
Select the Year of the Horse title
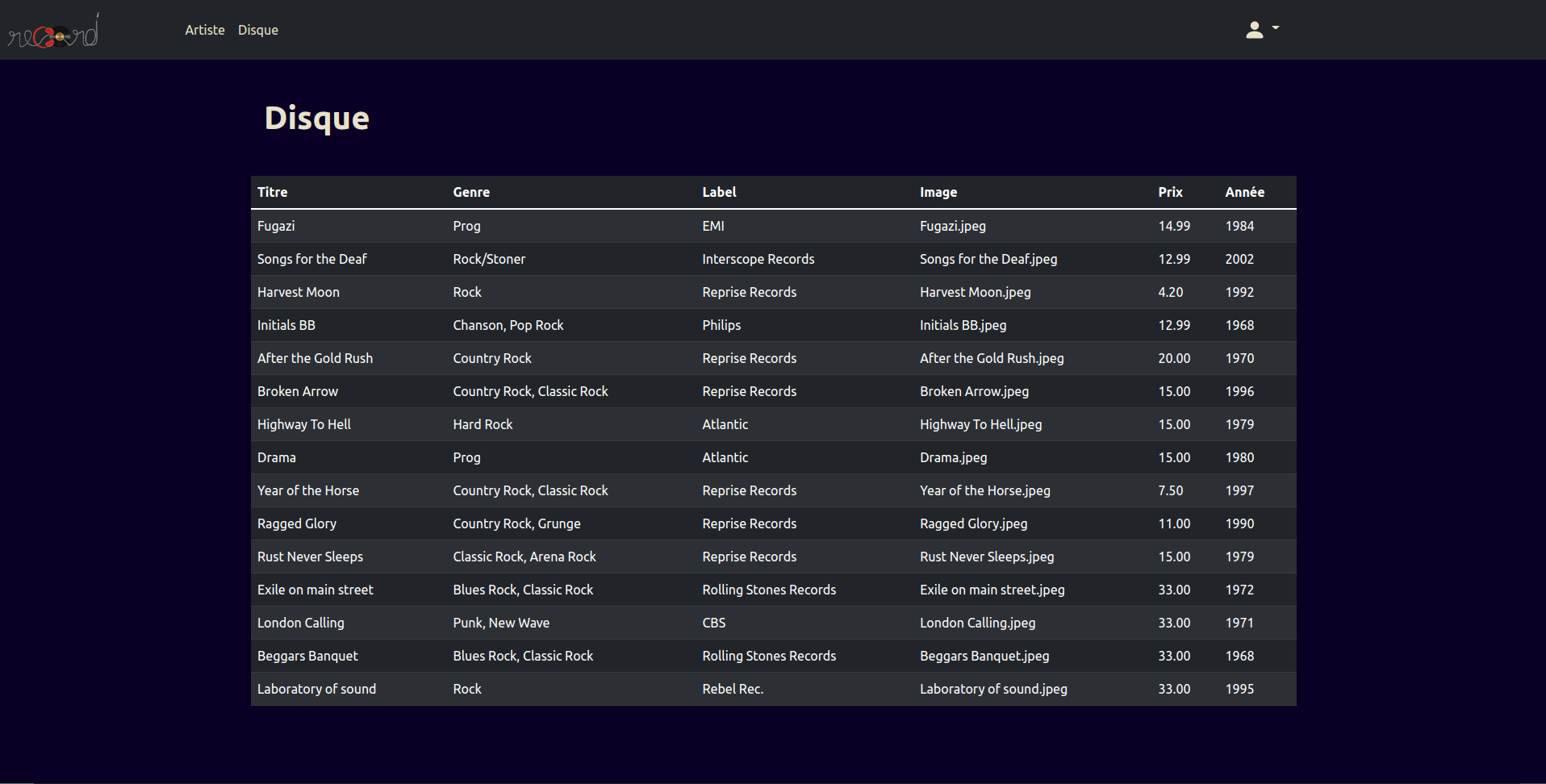coord(308,490)
